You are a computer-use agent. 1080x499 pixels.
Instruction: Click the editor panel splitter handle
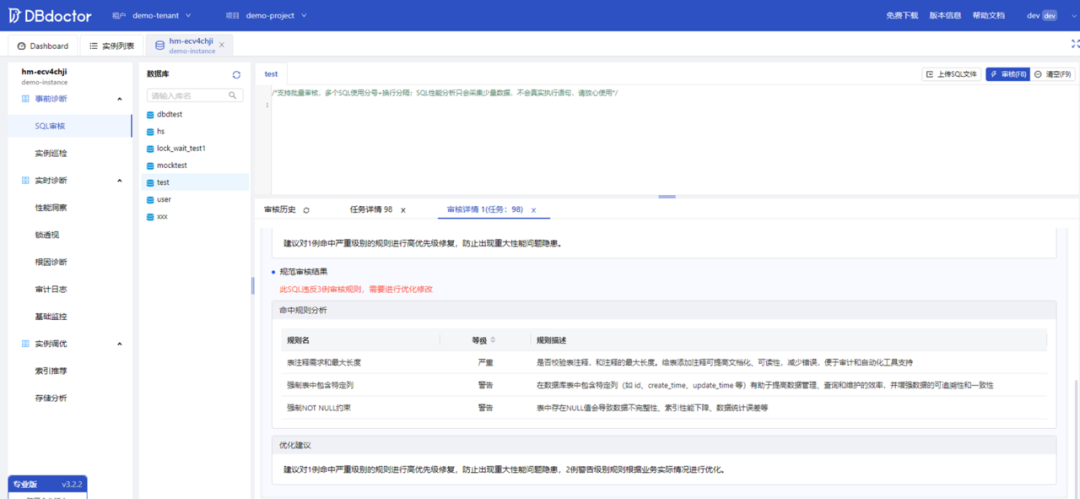click(x=667, y=196)
